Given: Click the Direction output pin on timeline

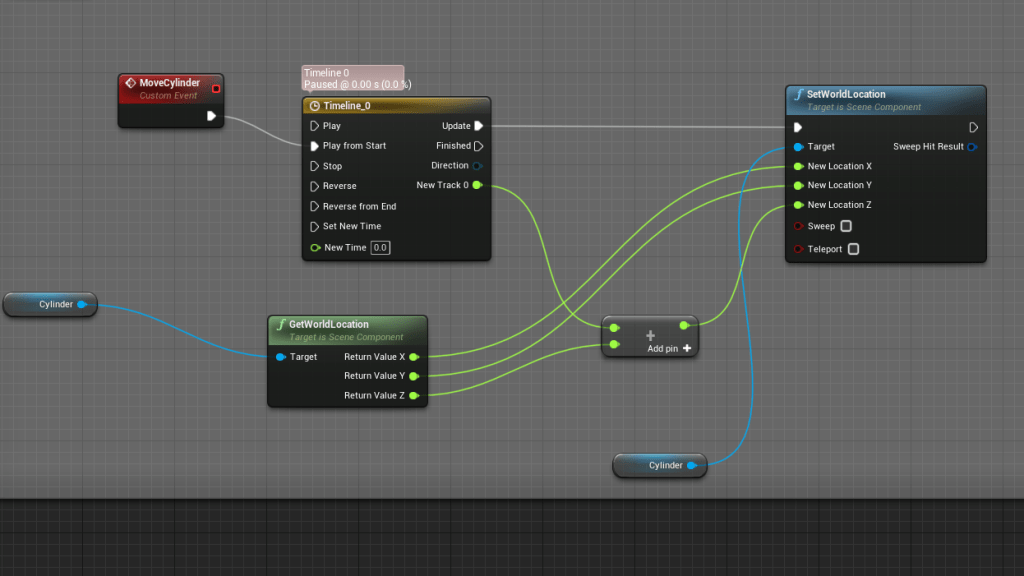Looking at the screenshot, I should coord(477,166).
